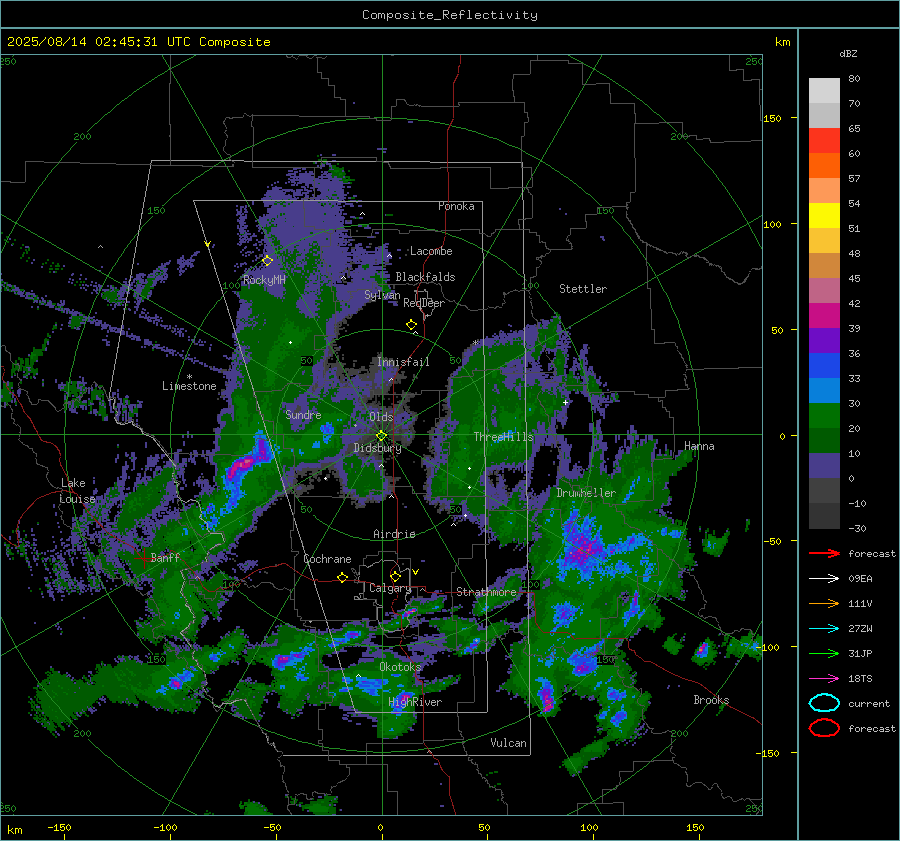Screen dimensions: 900x841
Task: Click the Hanna city label
Action: click(x=699, y=447)
